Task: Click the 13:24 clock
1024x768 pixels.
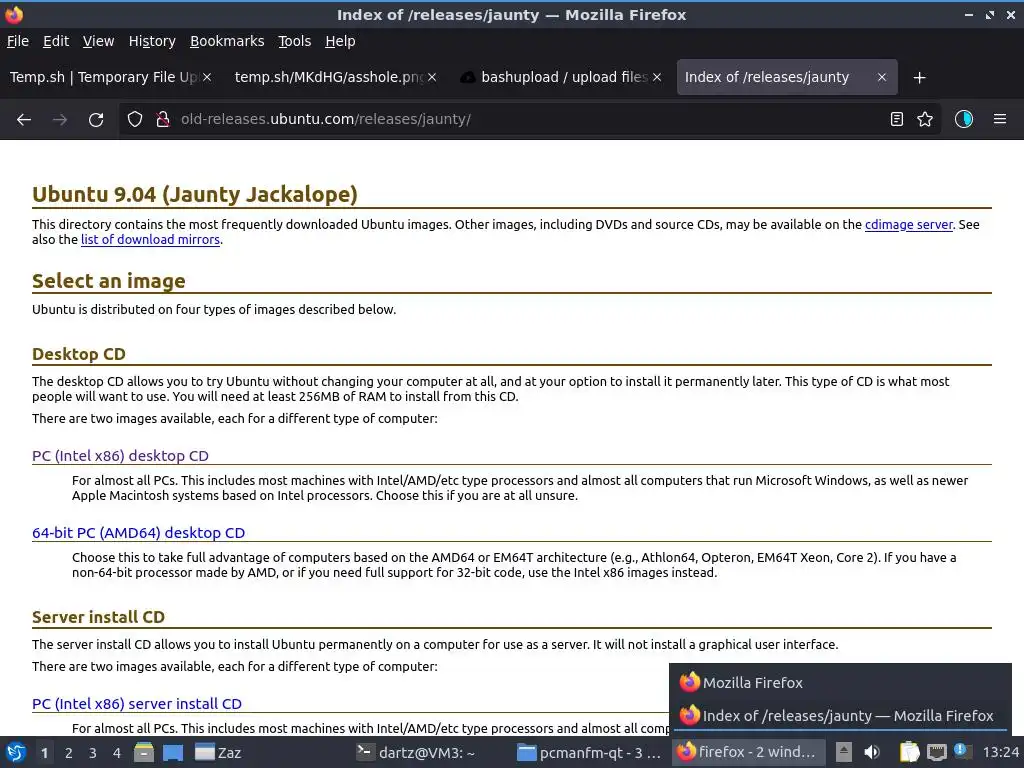Action: [1000, 752]
